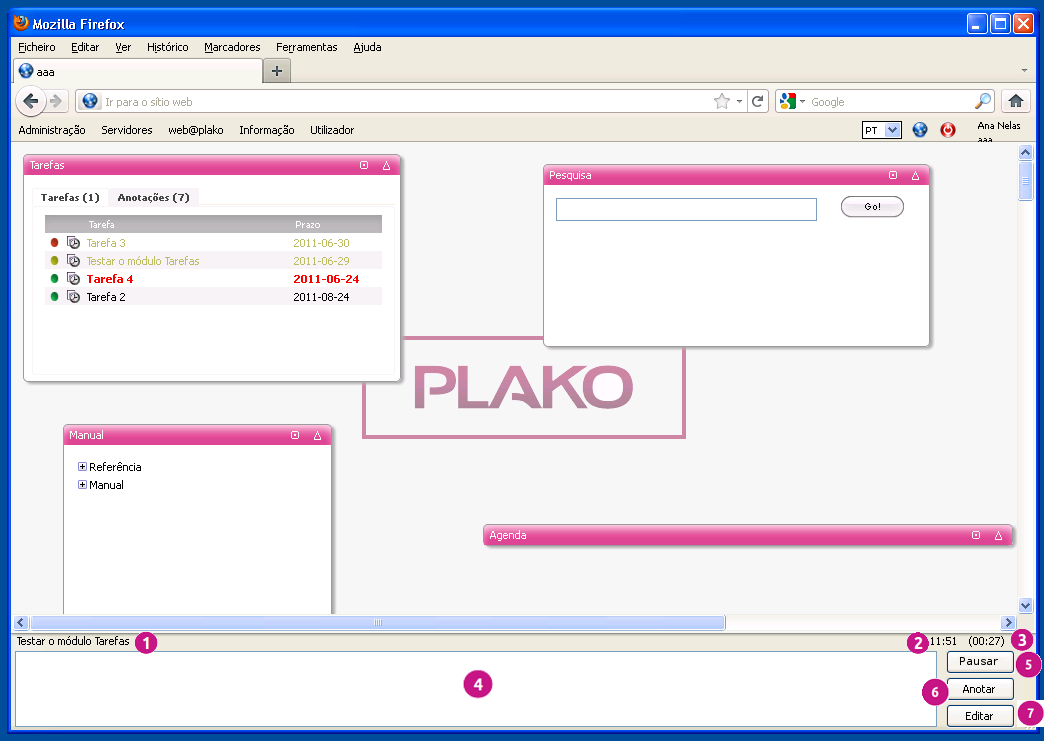This screenshot has width=1044, height=741.
Task: Open the Editar menu
Action: coord(85,47)
